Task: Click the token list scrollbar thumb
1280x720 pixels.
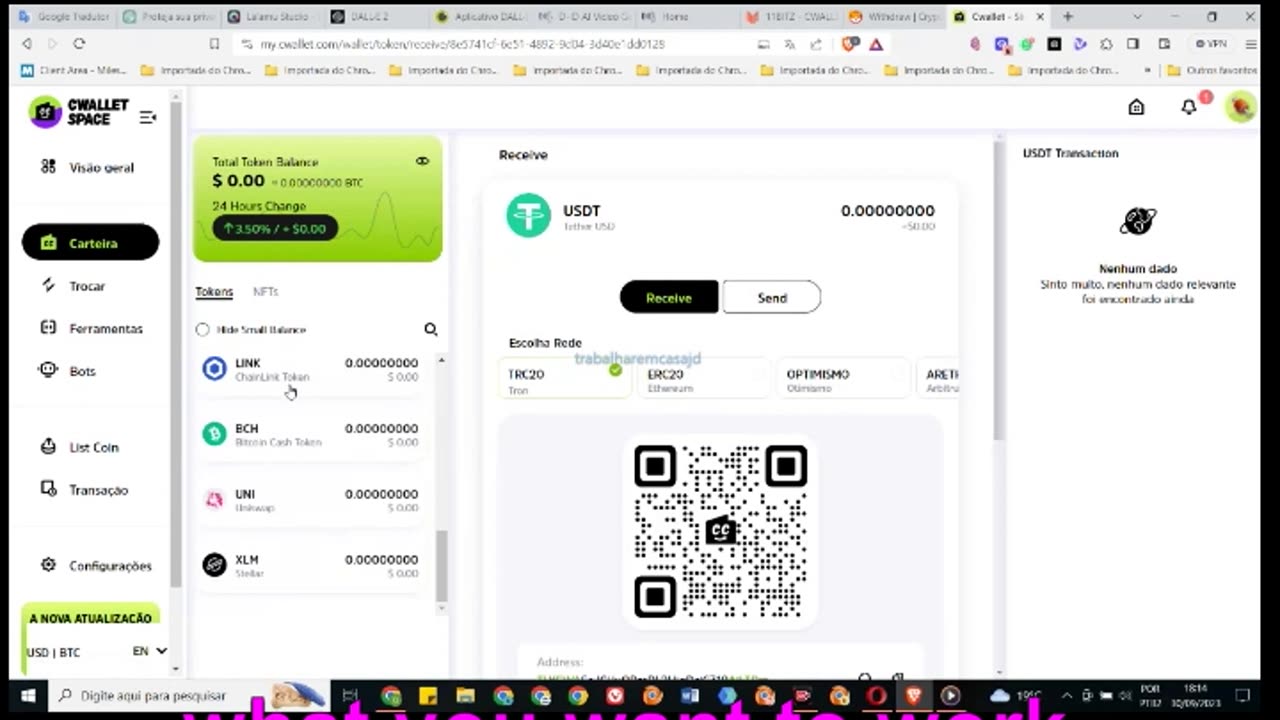Action: tap(441, 565)
